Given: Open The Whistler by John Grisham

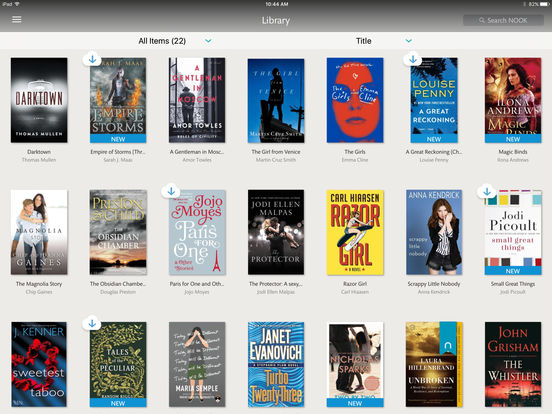Looking at the screenshot, I should (513, 364).
